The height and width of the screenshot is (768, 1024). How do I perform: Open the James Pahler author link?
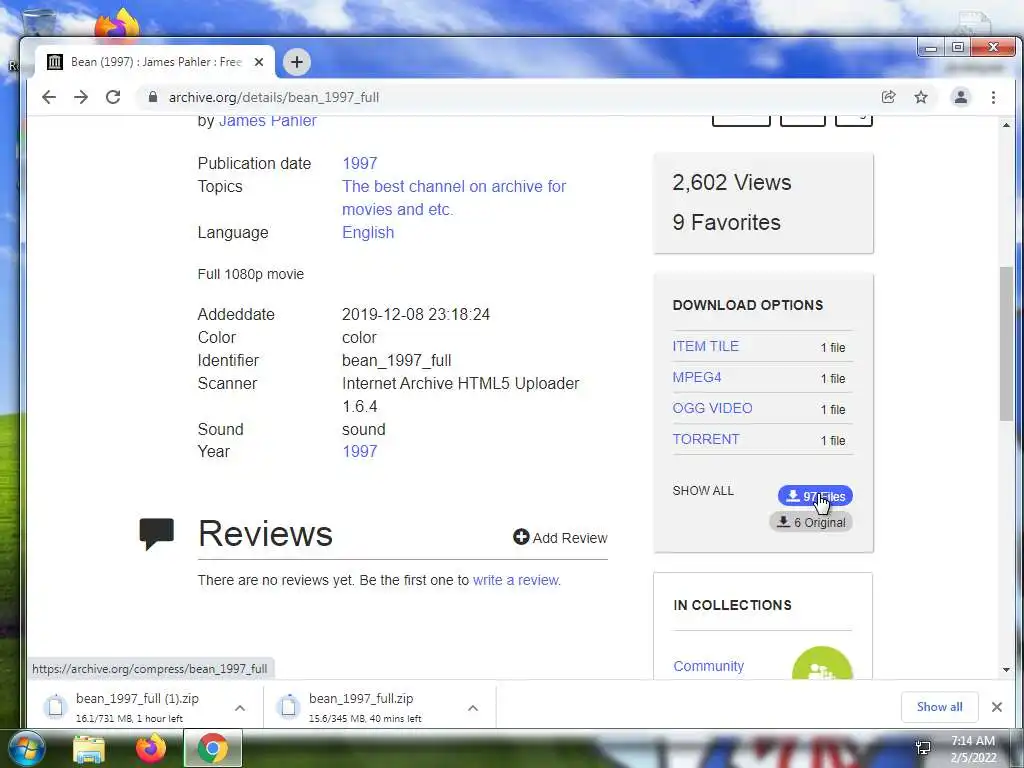click(x=268, y=121)
